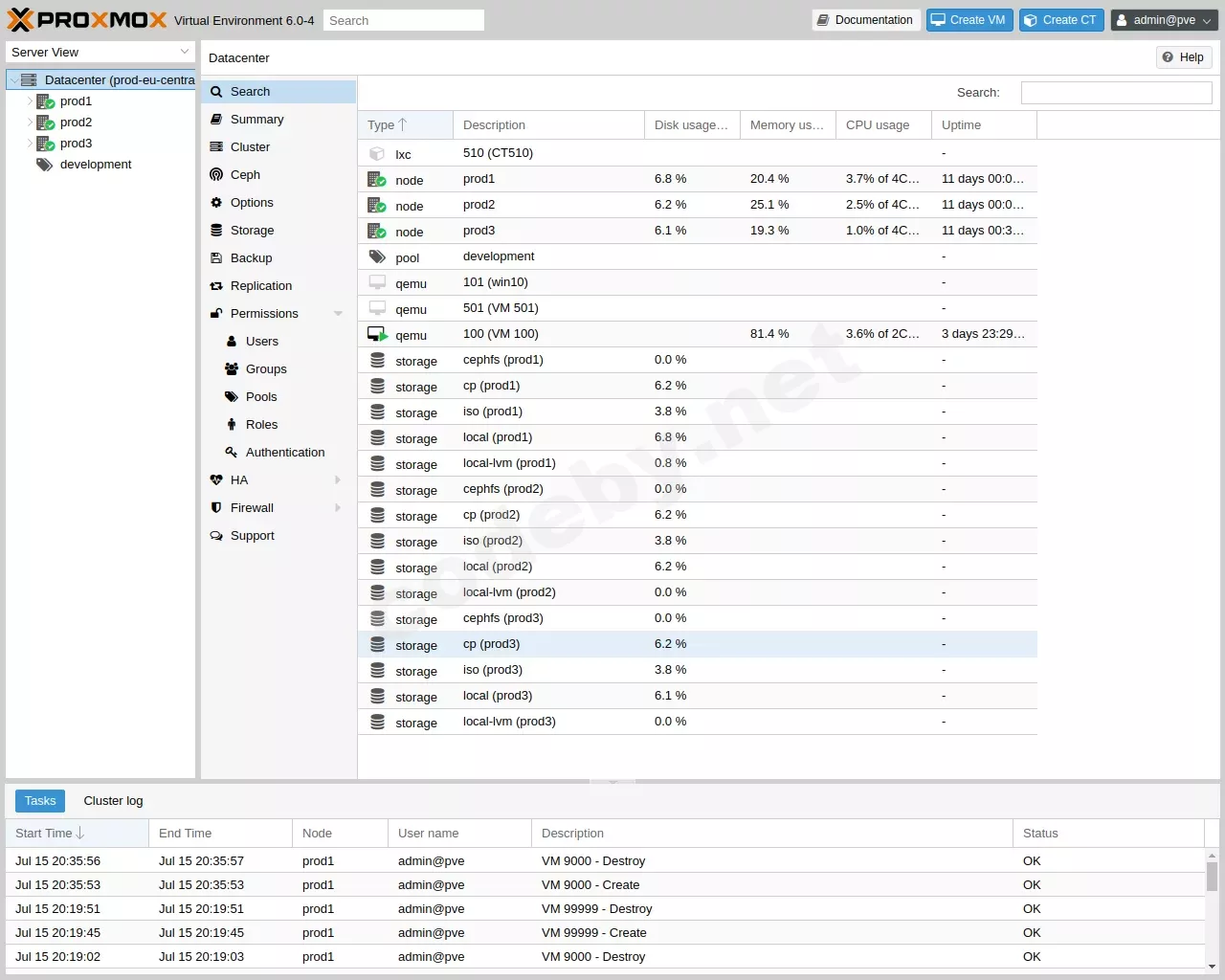Viewport: 1225px width, 980px height.
Task: Open the admin@pve user menu
Action: click(x=1165, y=20)
